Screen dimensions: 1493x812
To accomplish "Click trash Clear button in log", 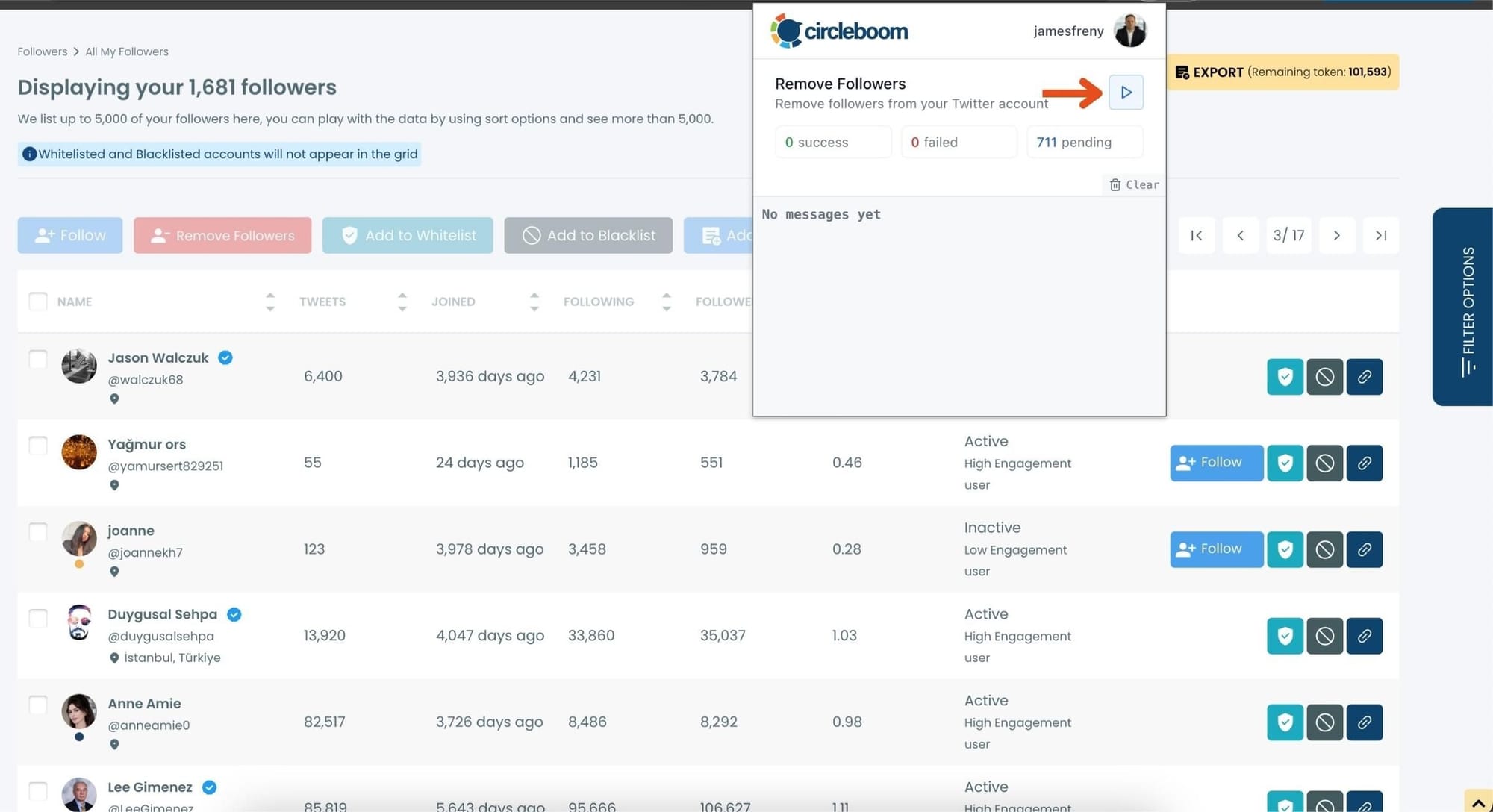I will click(x=1134, y=185).
